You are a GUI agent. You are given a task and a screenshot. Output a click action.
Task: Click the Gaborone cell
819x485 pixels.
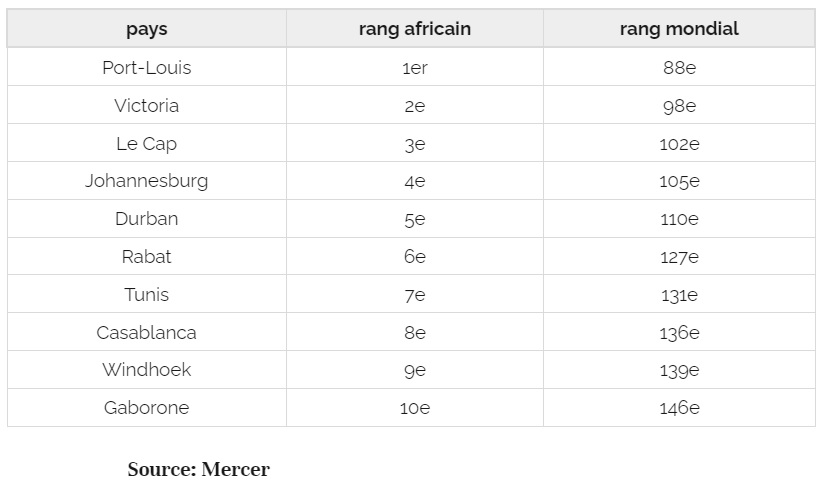click(x=146, y=408)
